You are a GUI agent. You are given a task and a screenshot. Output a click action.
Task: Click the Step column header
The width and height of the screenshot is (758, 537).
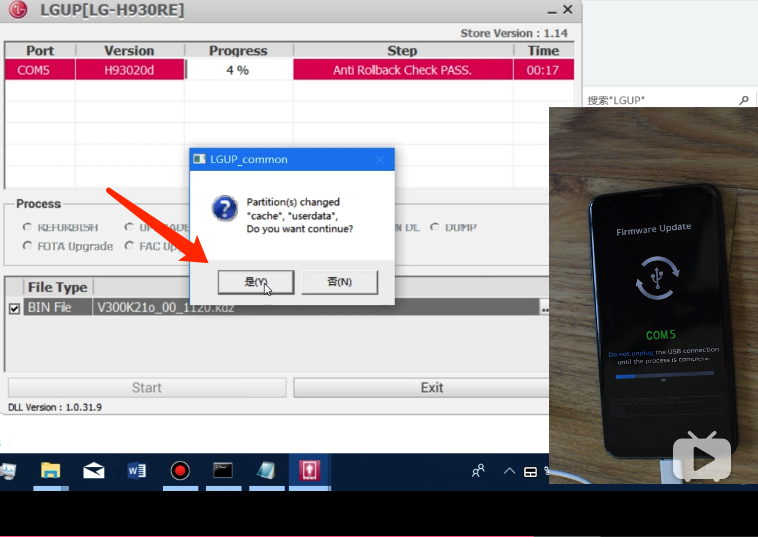(402, 51)
